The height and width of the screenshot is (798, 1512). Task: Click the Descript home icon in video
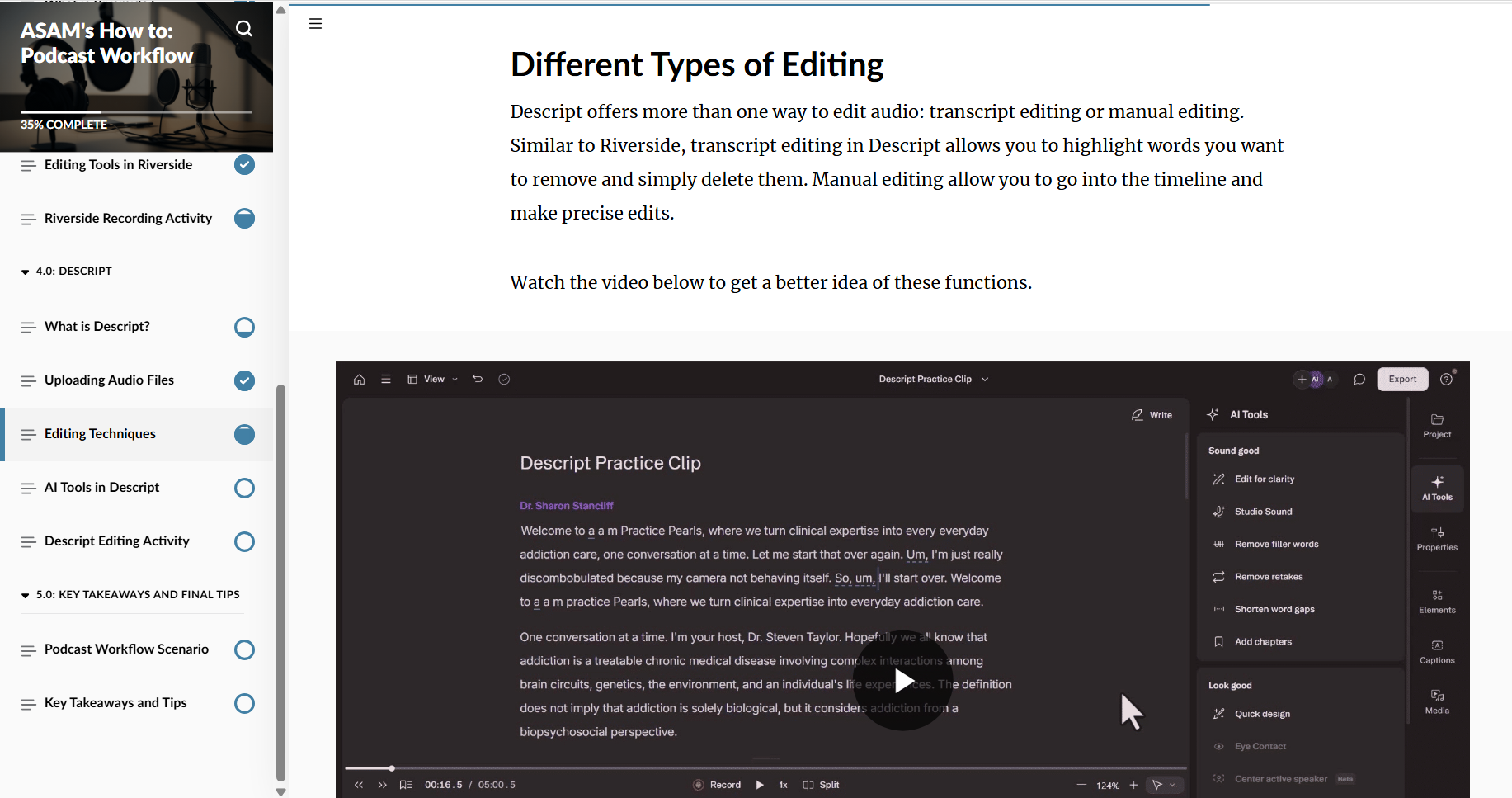click(x=359, y=380)
